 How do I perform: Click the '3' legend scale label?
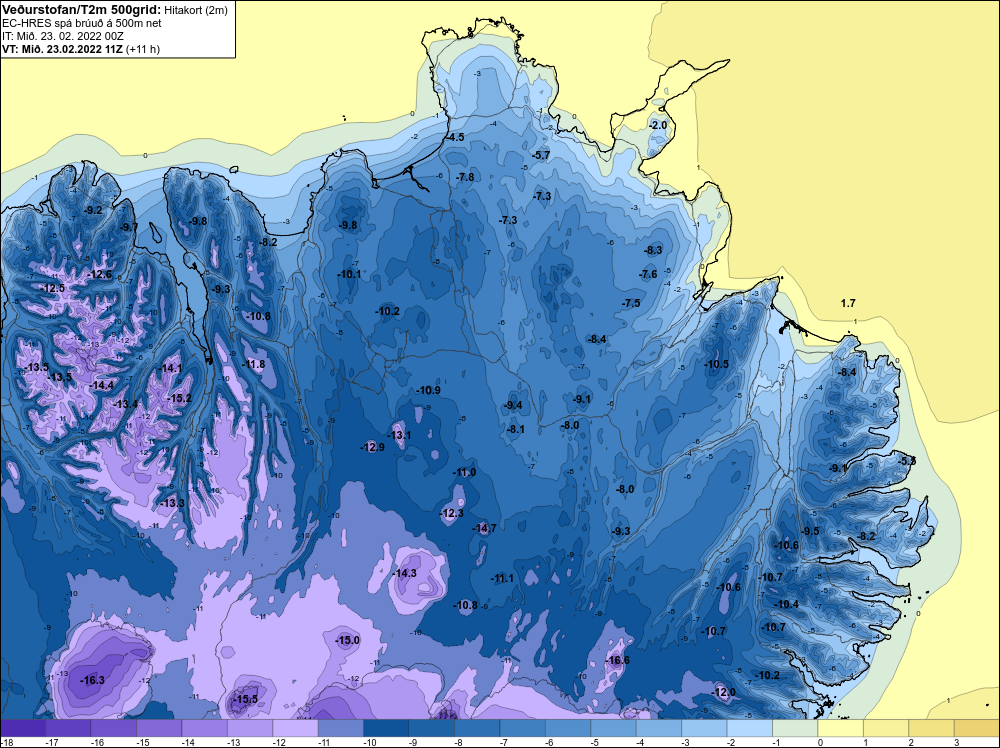click(x=955, y=742)
